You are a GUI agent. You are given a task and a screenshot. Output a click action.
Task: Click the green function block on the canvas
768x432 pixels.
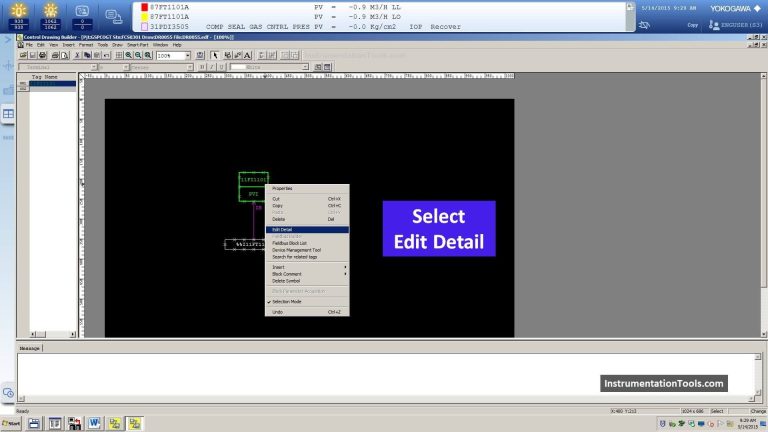point(253,186)
